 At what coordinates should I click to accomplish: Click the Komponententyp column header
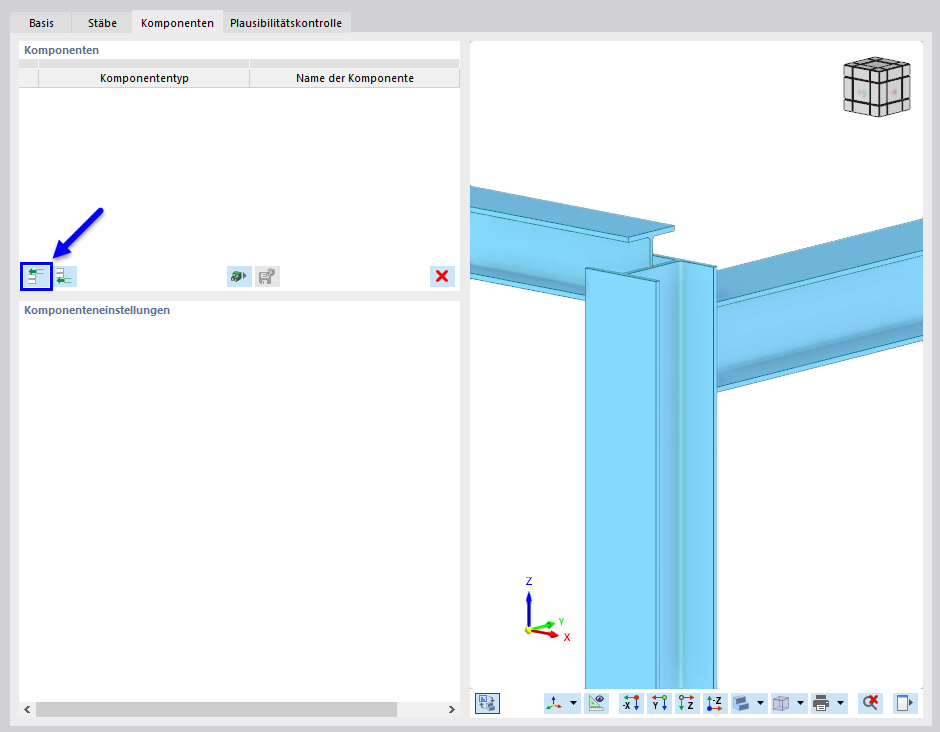tap(144, 78)
